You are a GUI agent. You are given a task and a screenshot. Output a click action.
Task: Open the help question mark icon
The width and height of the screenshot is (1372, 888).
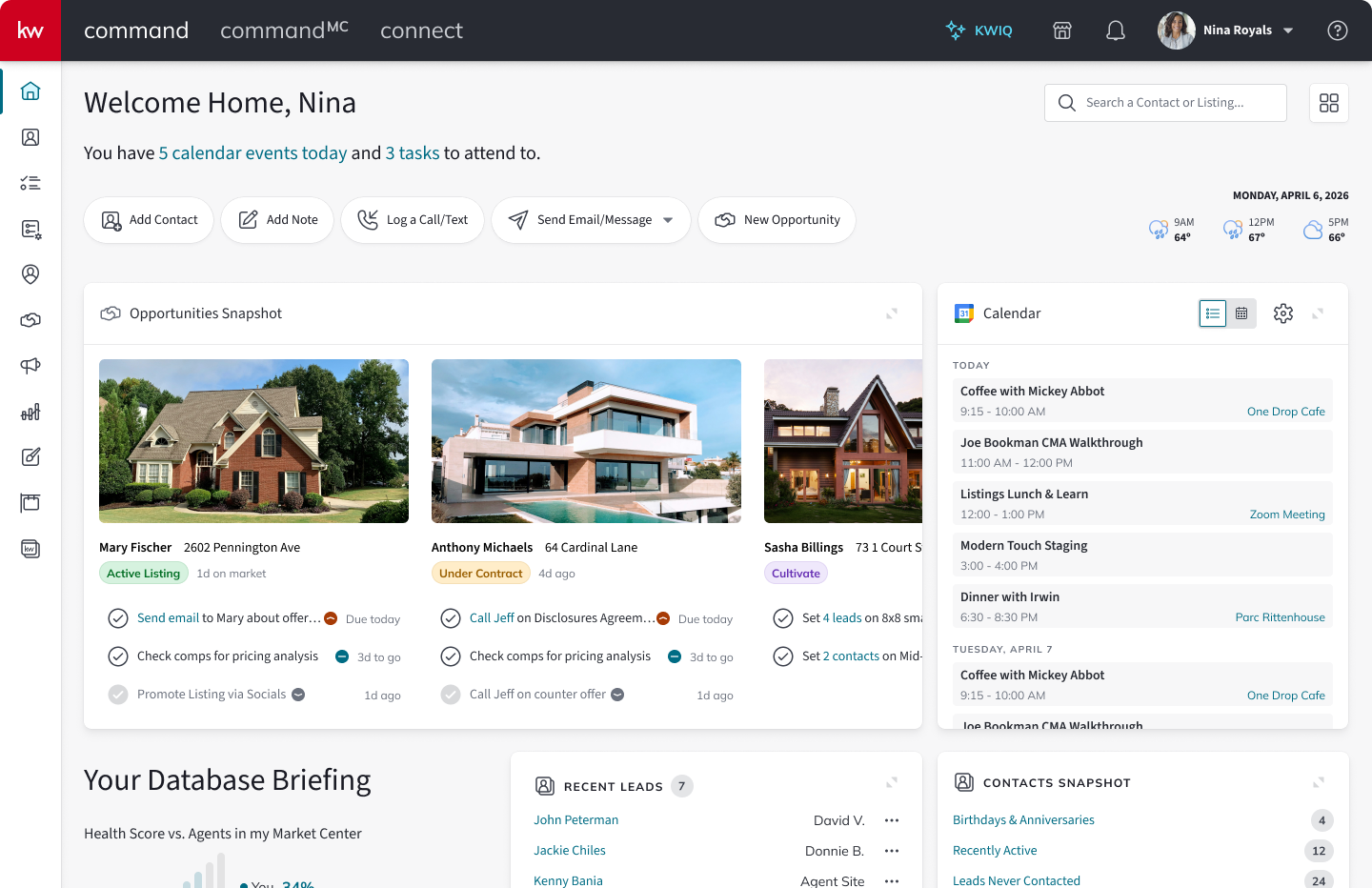coord(1338,30)
